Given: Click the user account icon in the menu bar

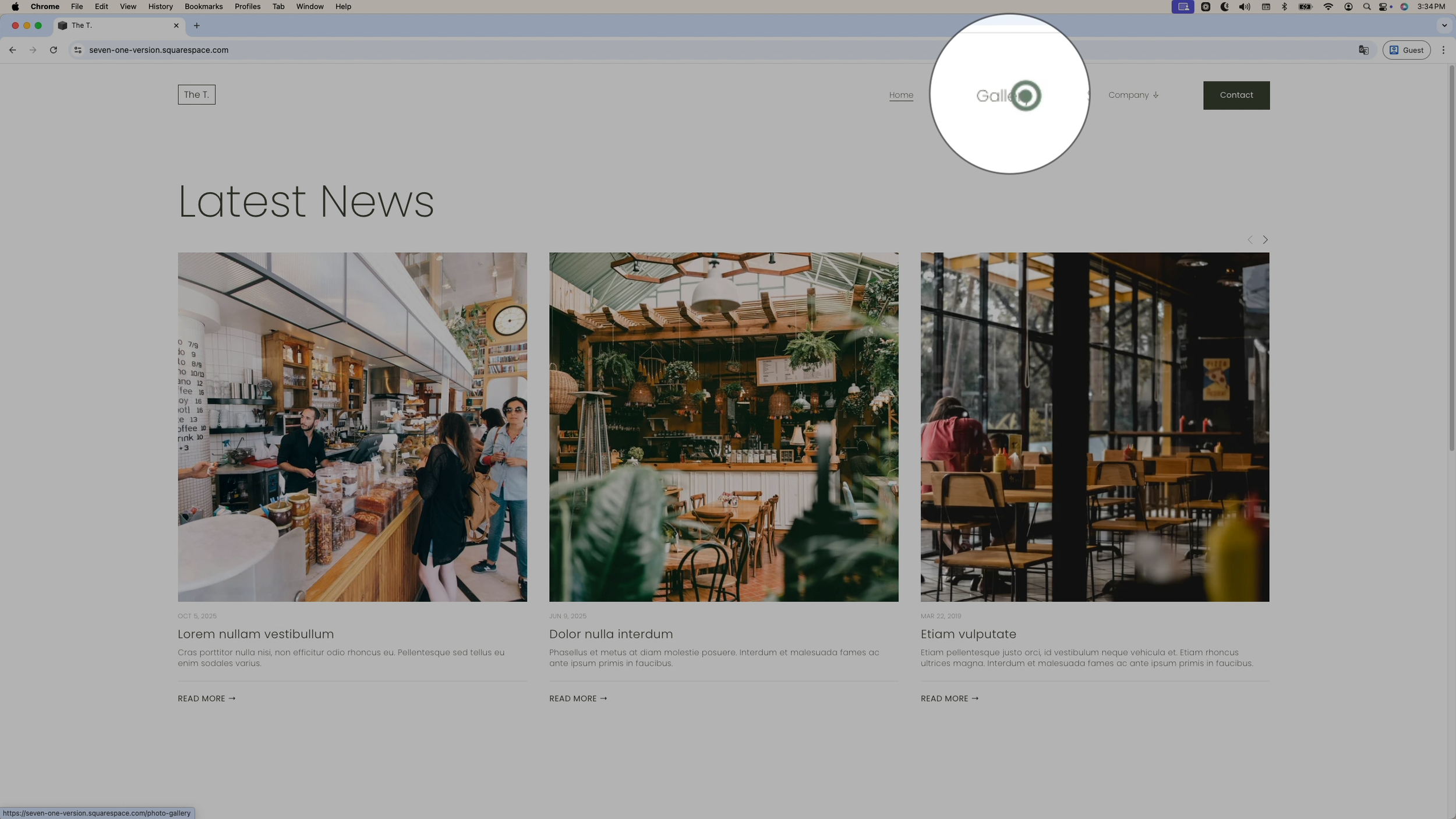Looking at the screenshot, I should pyautogui.click(x=1348, y=7).
